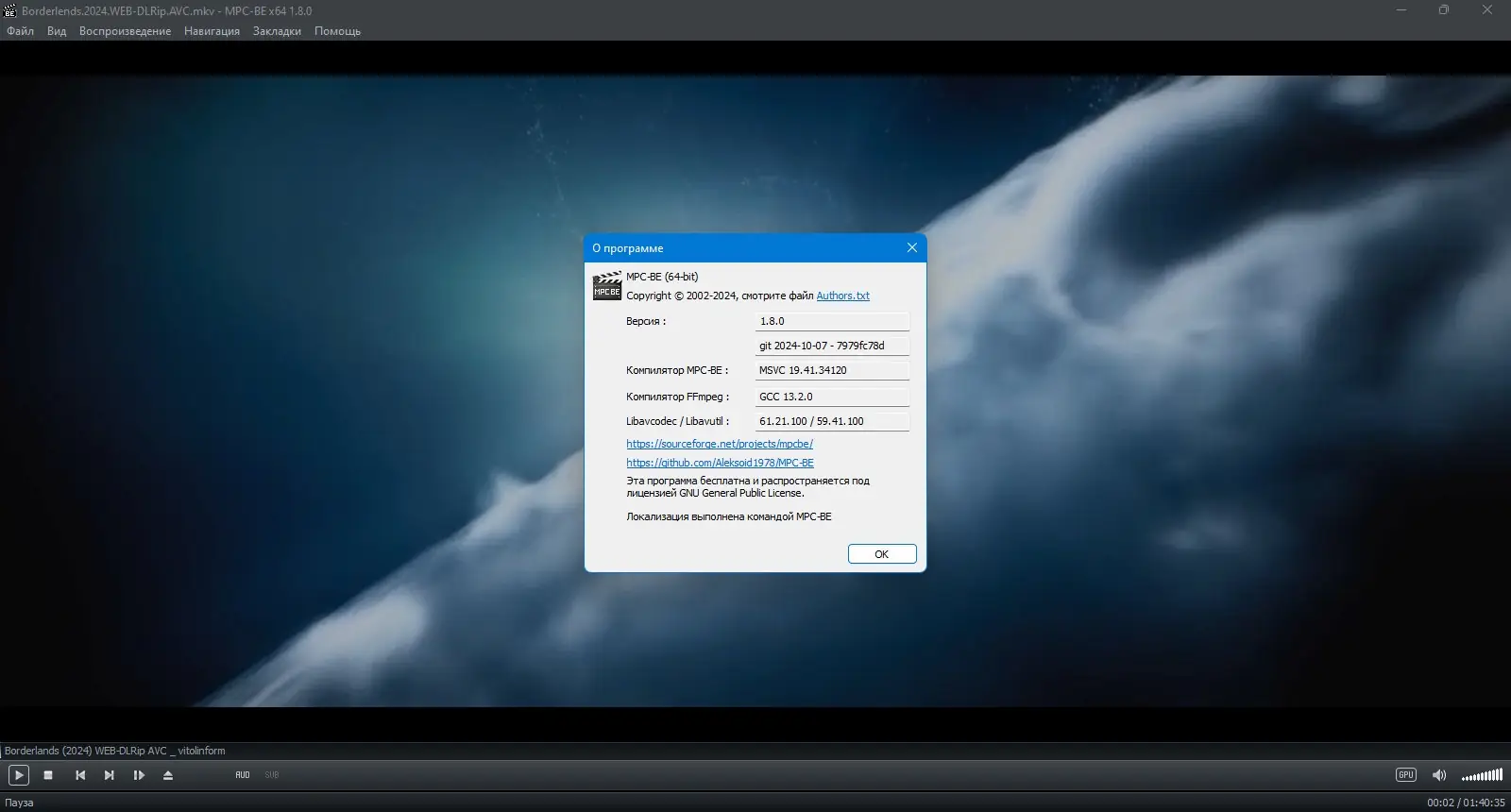This screenshot has height=812, width=1511.
Task: Open the Навигация menu
Action: point(212,31)
